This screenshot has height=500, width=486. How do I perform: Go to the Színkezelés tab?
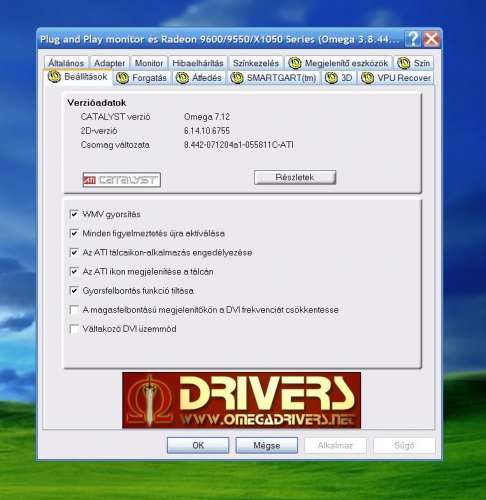point(256,63)
